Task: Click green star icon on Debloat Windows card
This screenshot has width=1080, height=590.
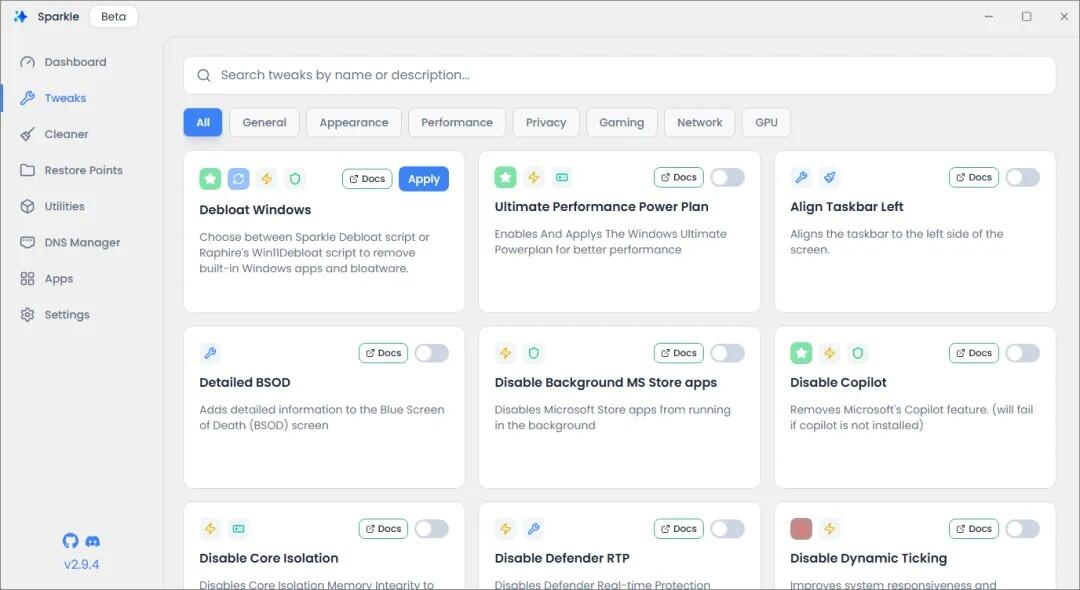Action: coord(210,179)
